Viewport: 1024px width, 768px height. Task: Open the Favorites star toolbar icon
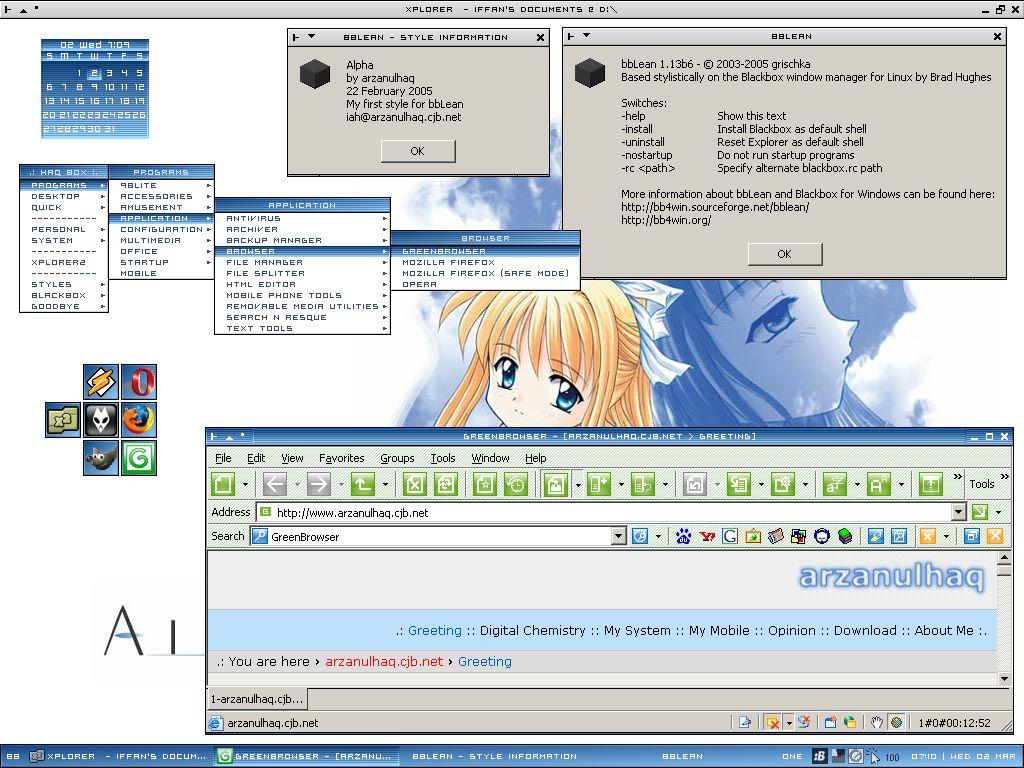coord(484,484)
